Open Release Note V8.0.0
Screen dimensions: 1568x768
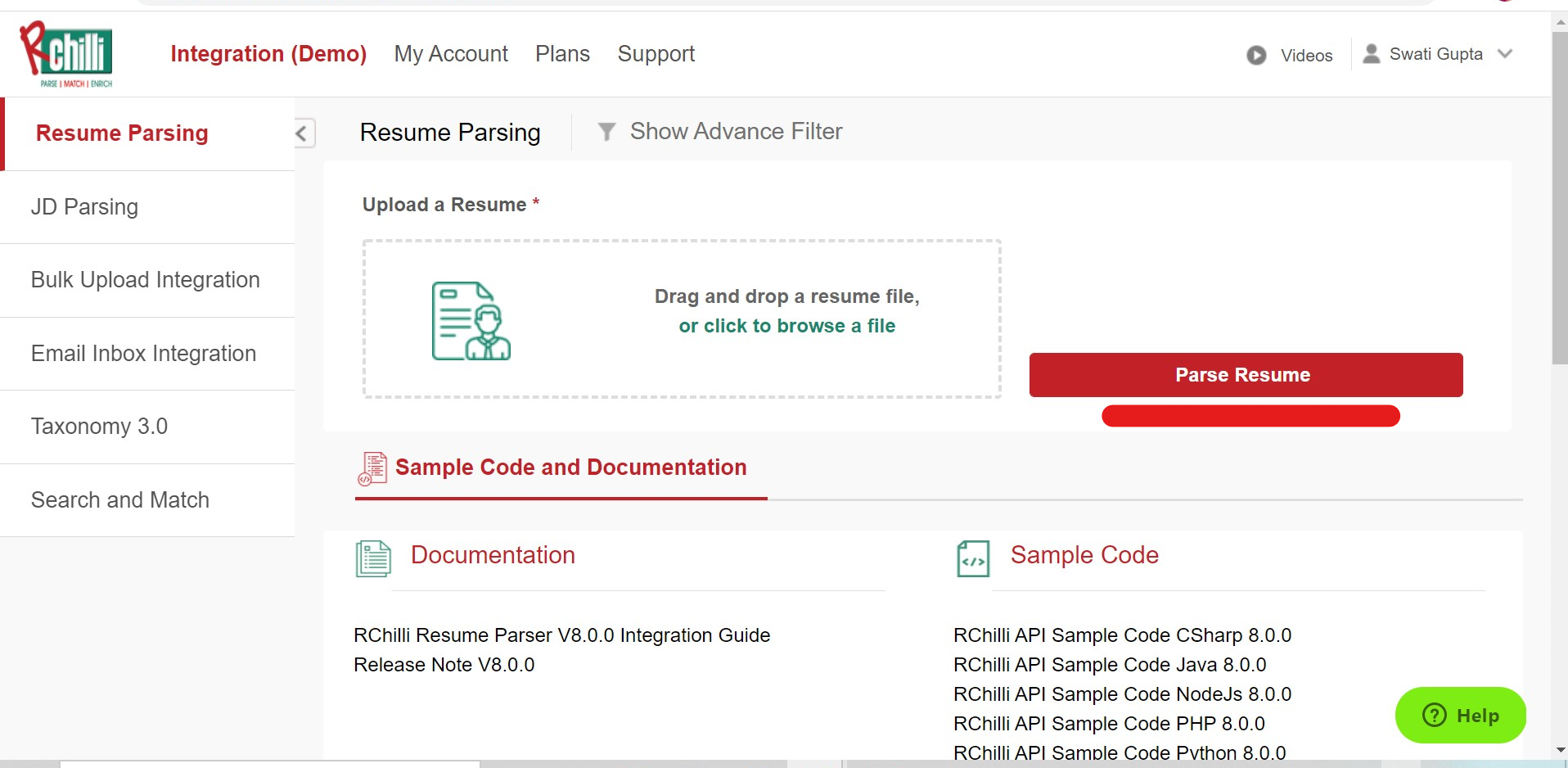point(444,665)
